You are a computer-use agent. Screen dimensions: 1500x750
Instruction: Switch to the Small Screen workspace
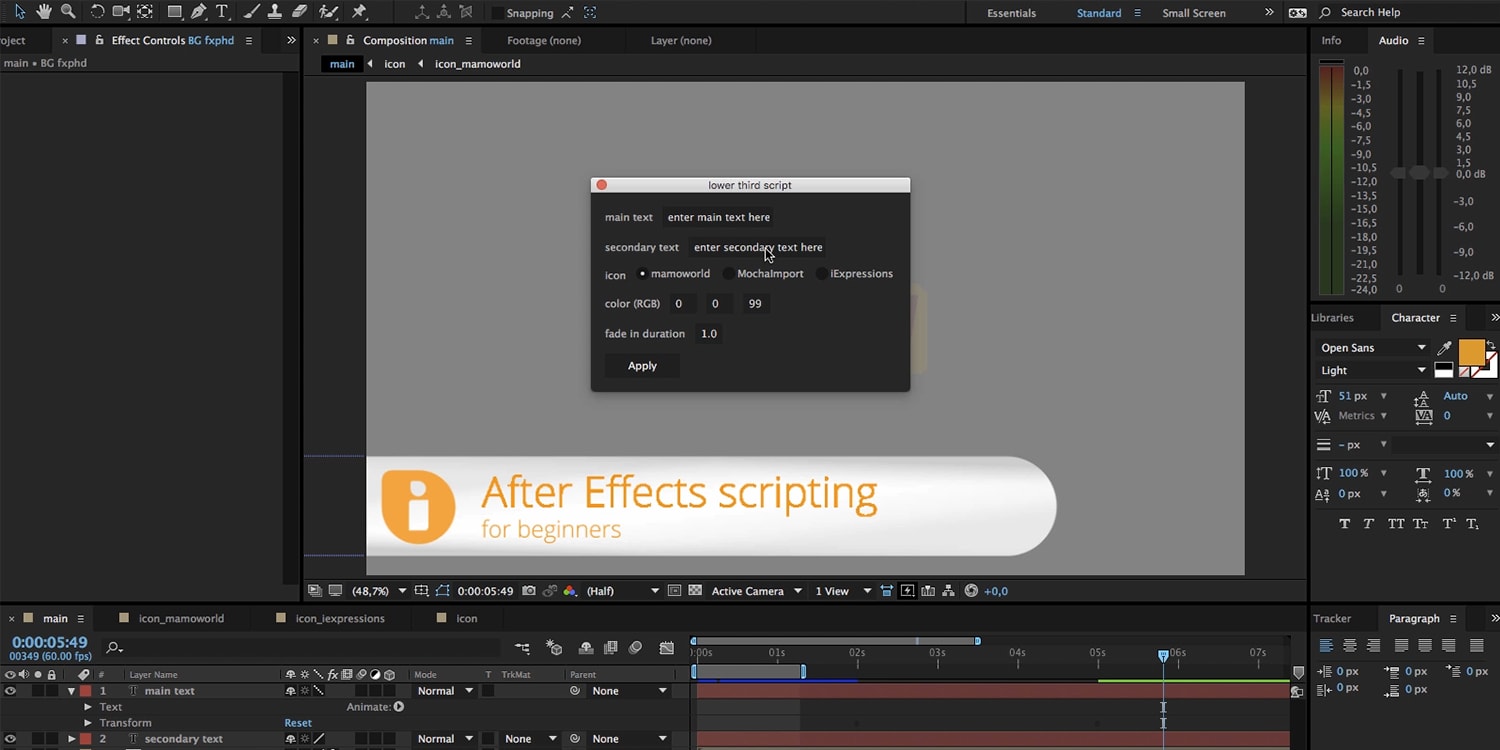coord(1194,13)
